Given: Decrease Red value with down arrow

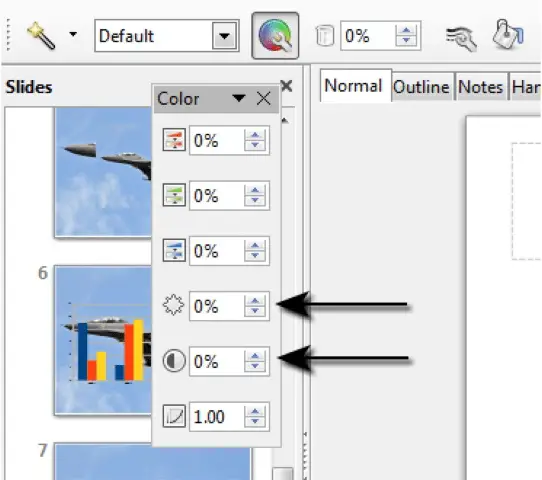Looking at the screenshot, I should (255, 145).
